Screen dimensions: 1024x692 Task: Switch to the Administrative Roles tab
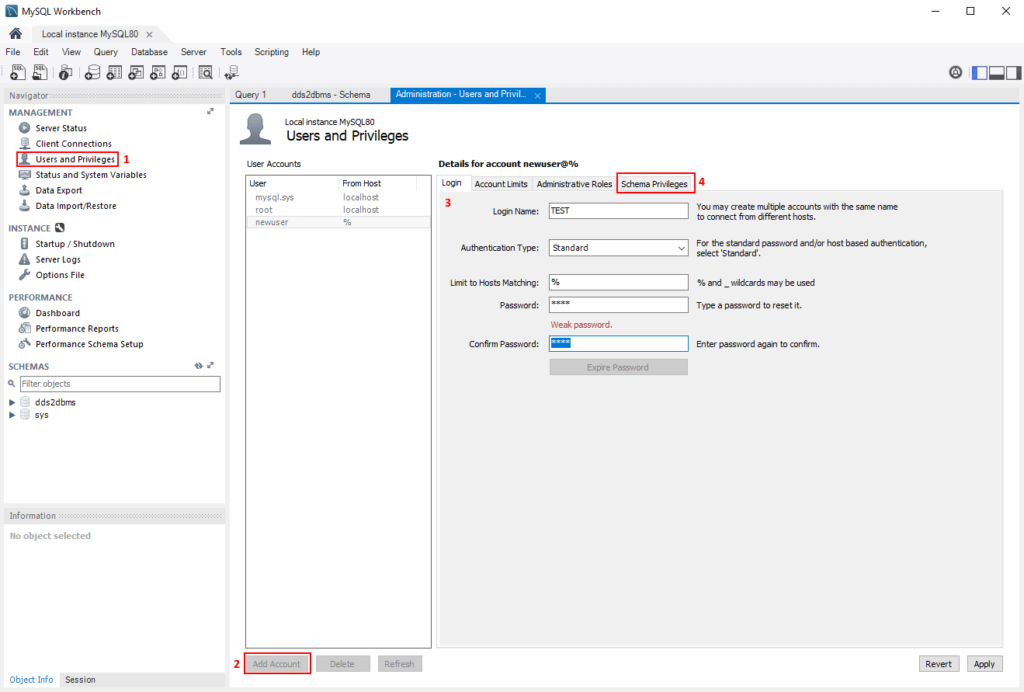pyautogui.click(x=574, y=184)
